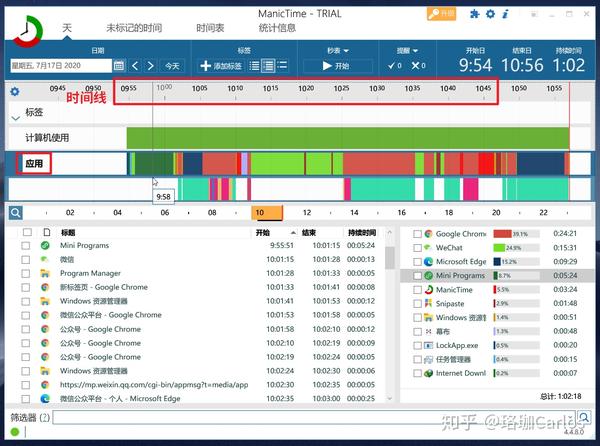The width and height of the screenshot is (600, 446).
Task: Click the Mini Programs row icon in list
Action: (x=45, y=245)
